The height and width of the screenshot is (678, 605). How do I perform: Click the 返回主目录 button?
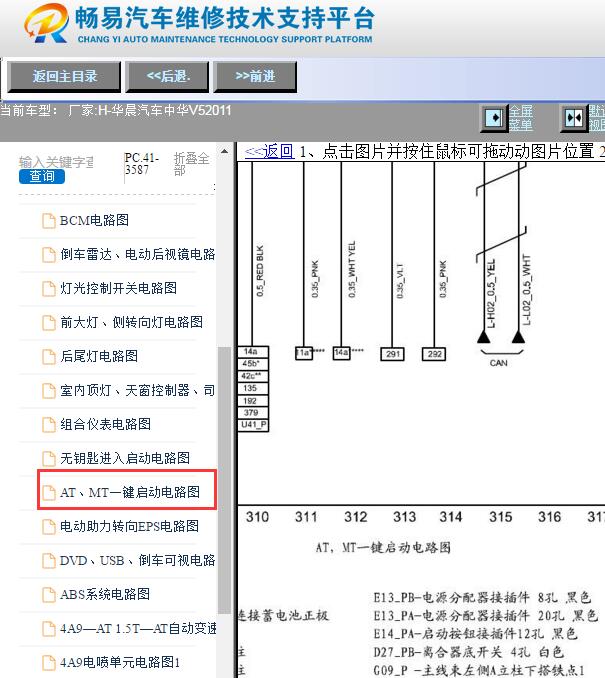(64, 77)
